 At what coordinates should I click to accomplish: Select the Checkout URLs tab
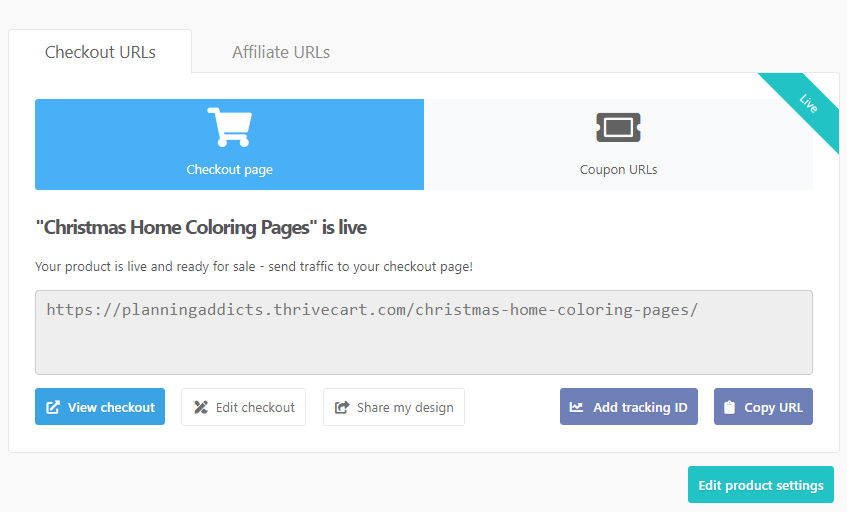point(100,52)
